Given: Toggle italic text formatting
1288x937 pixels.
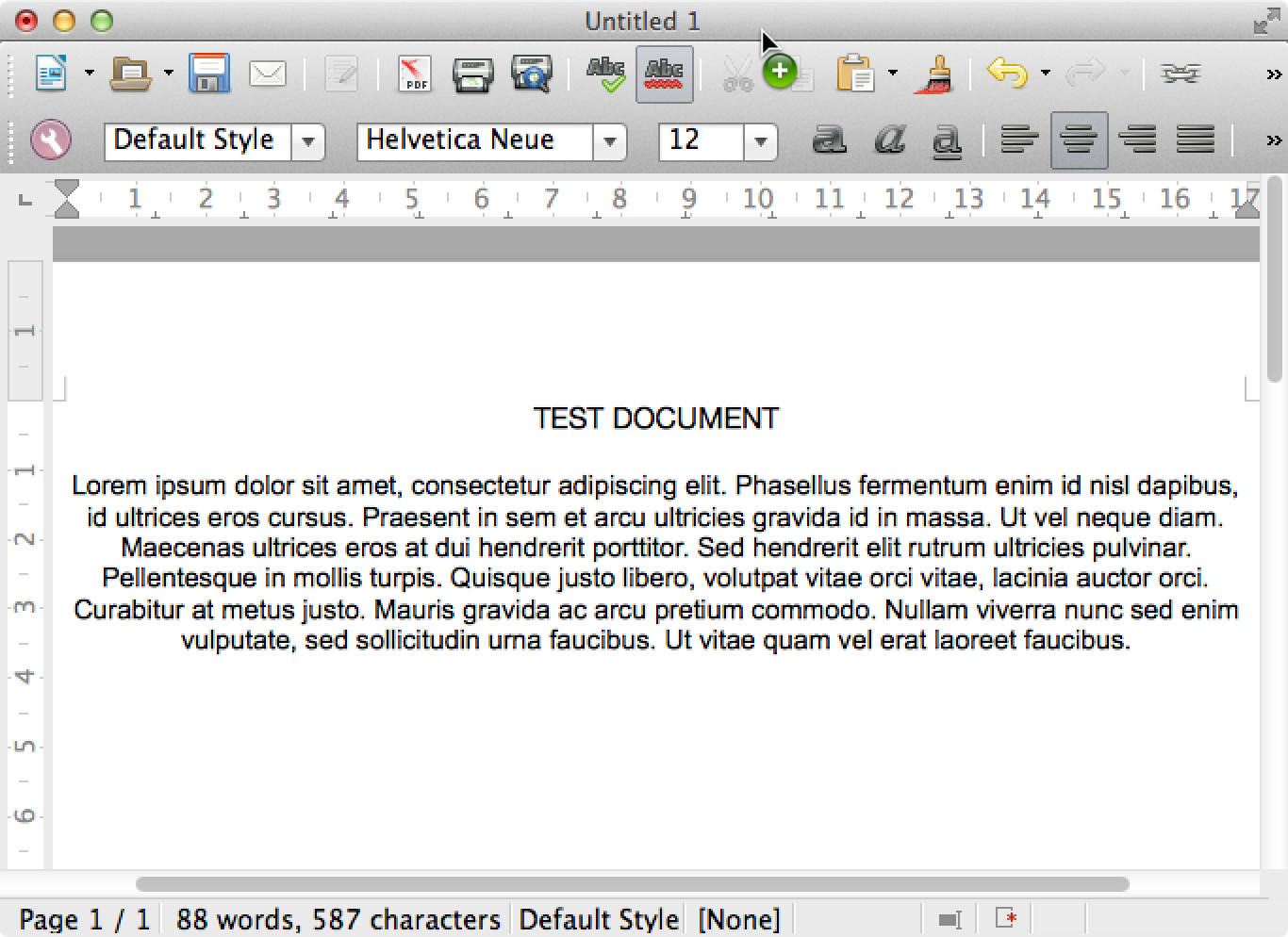Looking at the screenshot, I should pyautogui.click(x=888, y=140).
